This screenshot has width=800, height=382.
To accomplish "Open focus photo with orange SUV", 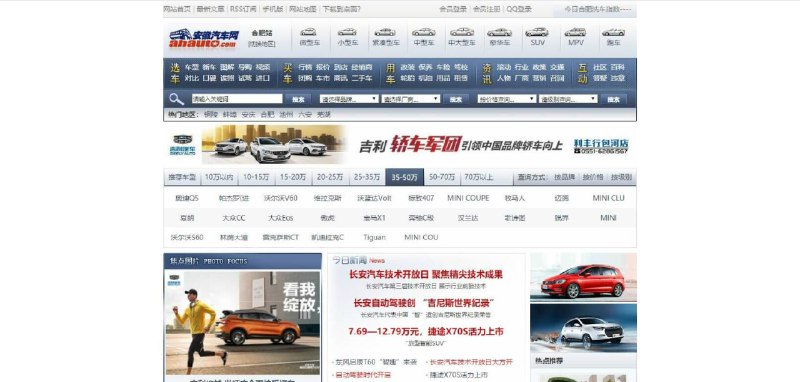I will (x=243, y=322).
